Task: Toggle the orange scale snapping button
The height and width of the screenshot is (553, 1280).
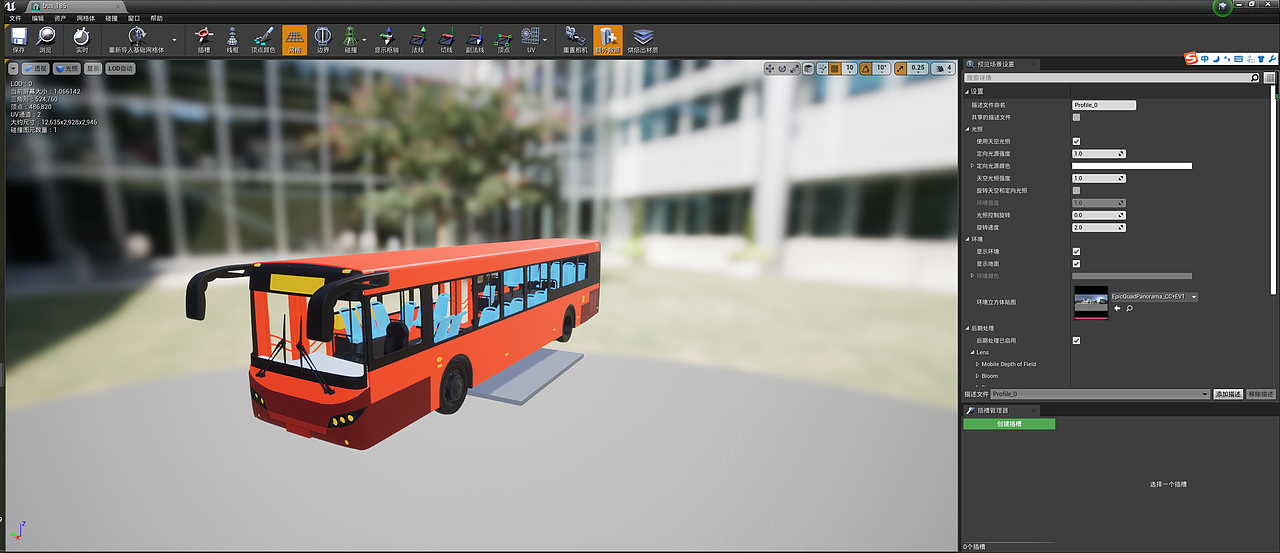Action: pos(899,69)
